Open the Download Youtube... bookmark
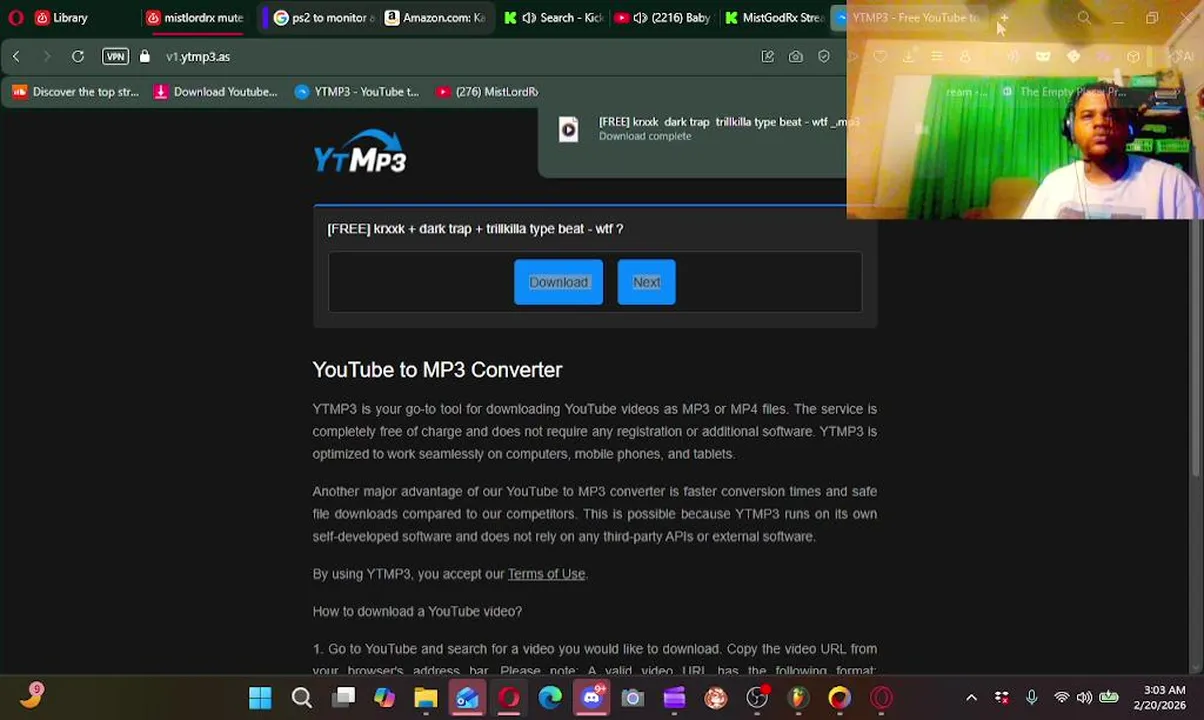 click(x=215, y=92)
